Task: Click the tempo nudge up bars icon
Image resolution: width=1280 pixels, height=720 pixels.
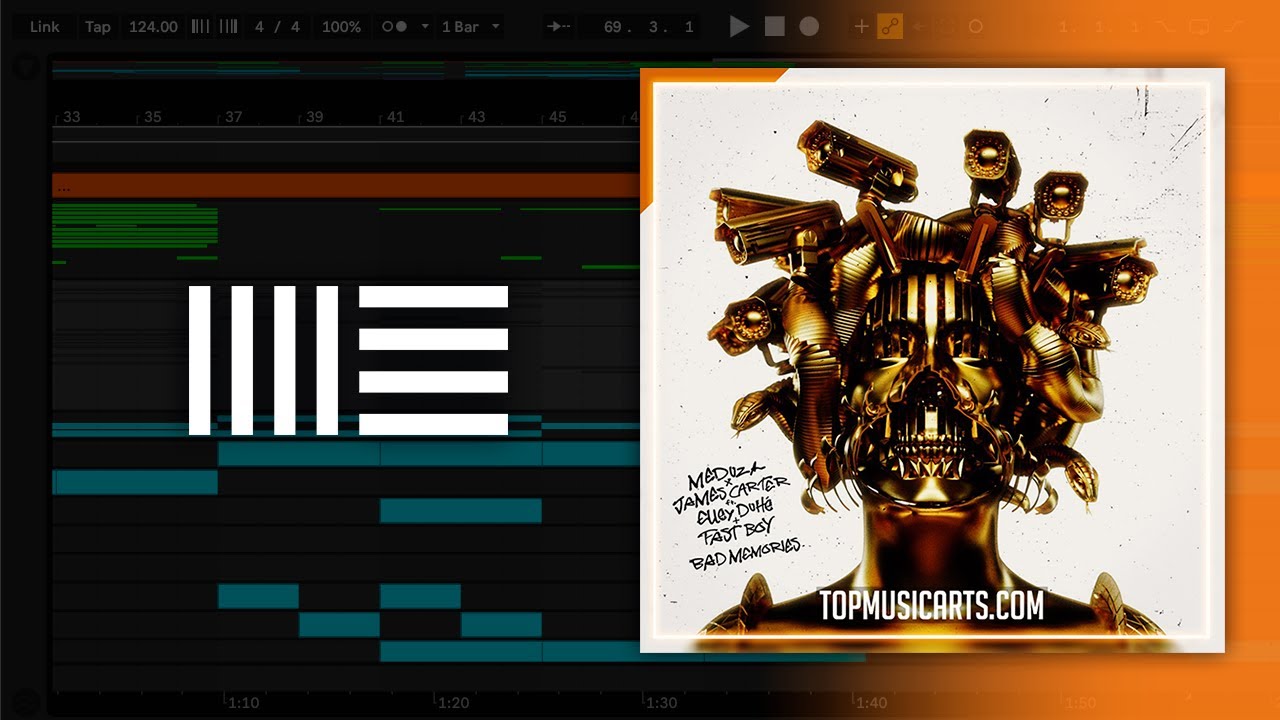Action: pos(228,27)
